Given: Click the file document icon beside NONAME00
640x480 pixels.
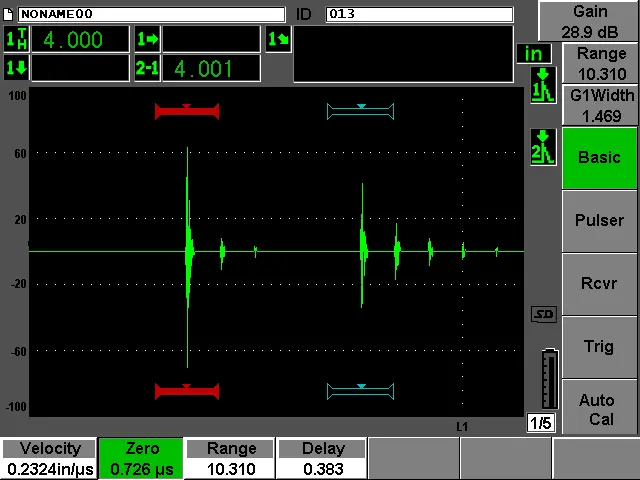Looking at the screenshot, I should coord(11,14).
